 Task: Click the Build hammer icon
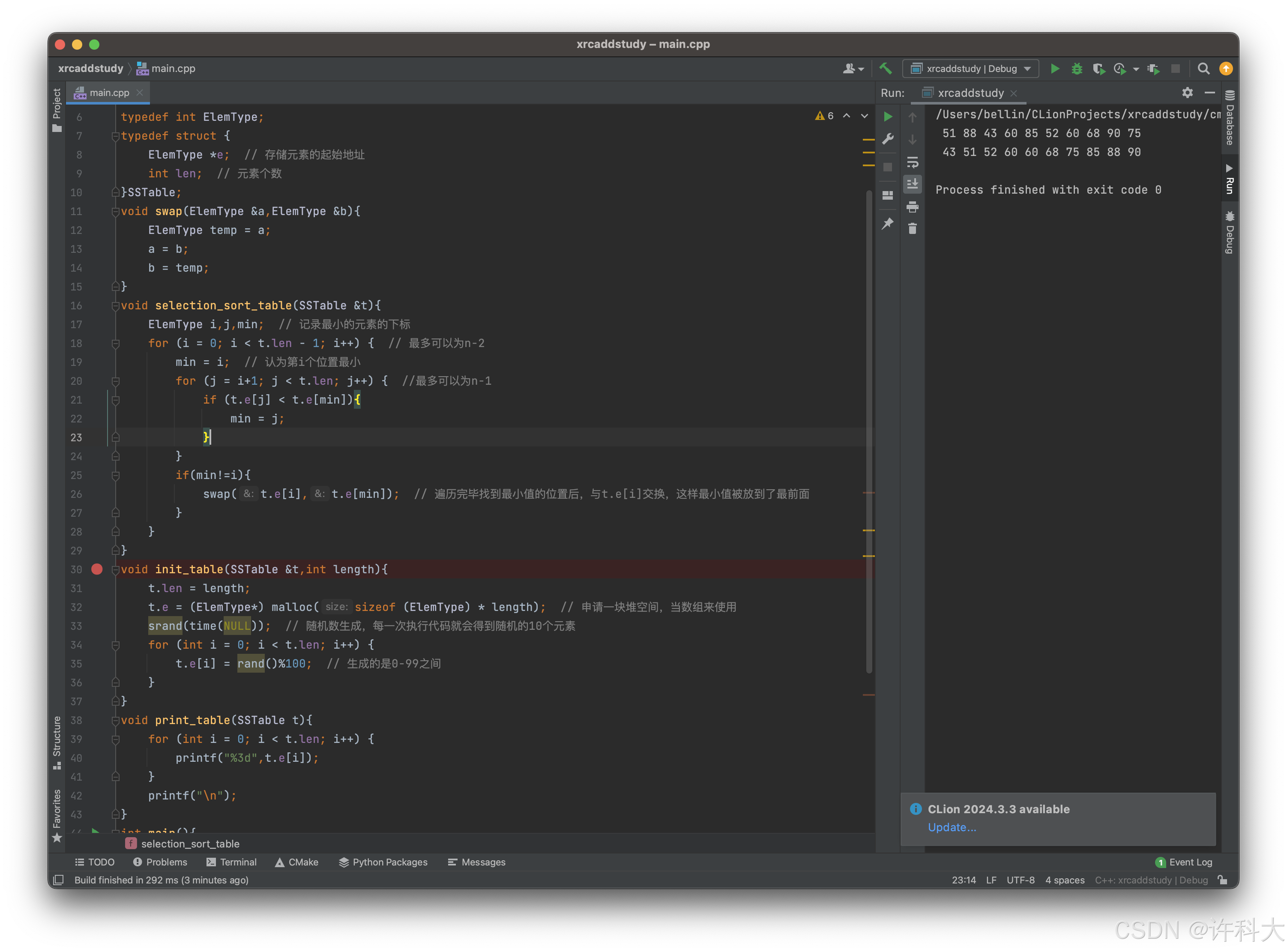click(886, 69)
